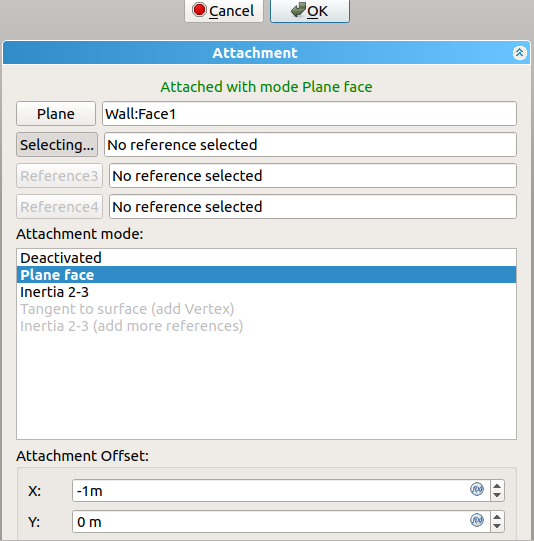Confirm with the OK button
The height and width of the screenshot is (541, 534).
[310, 11]
